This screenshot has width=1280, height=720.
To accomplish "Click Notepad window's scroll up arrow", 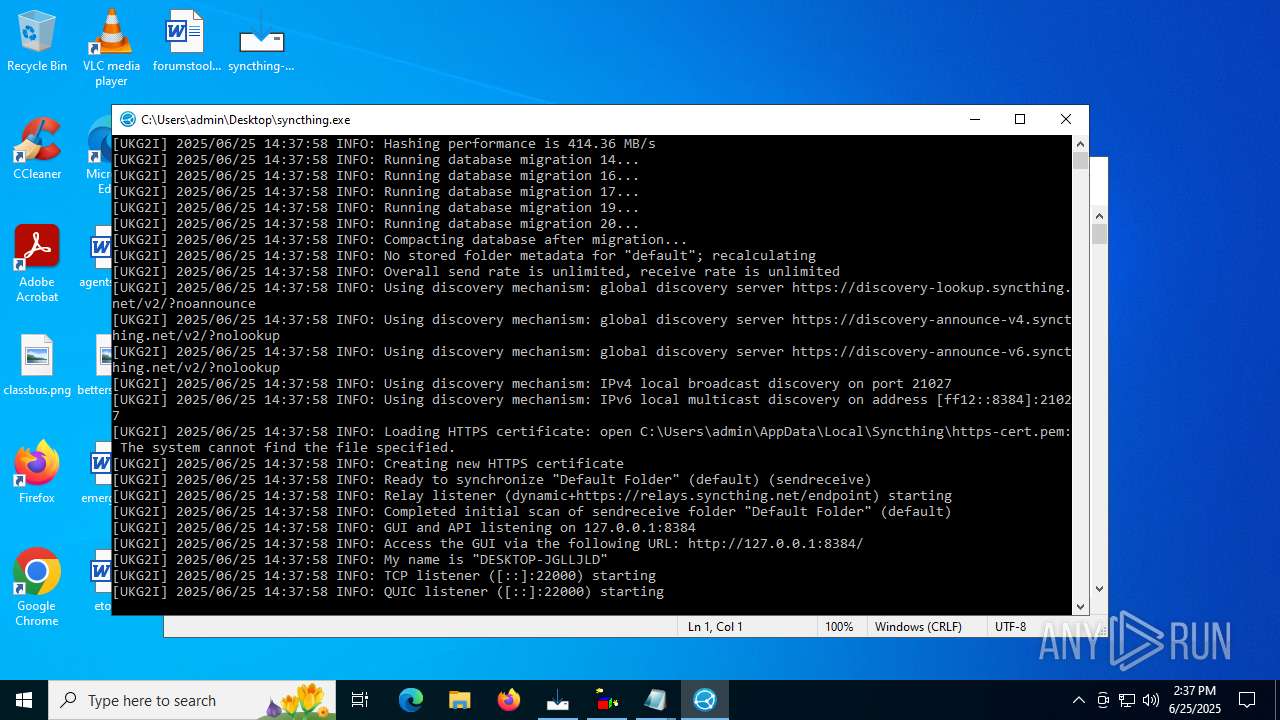I will (1100, 216).
